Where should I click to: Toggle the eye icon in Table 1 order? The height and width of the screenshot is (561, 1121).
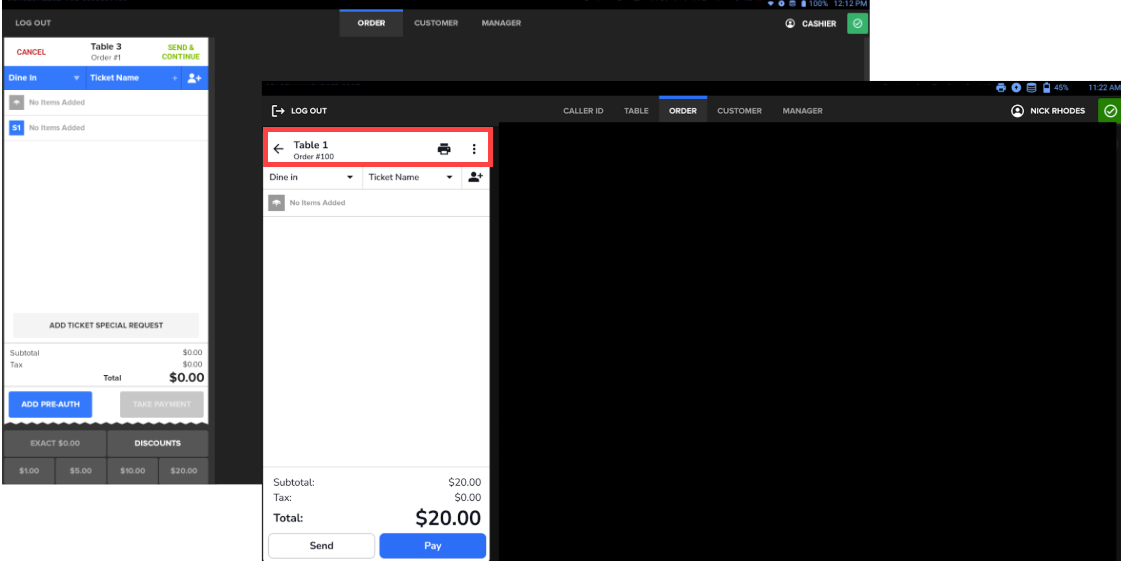tap(277, 203)
